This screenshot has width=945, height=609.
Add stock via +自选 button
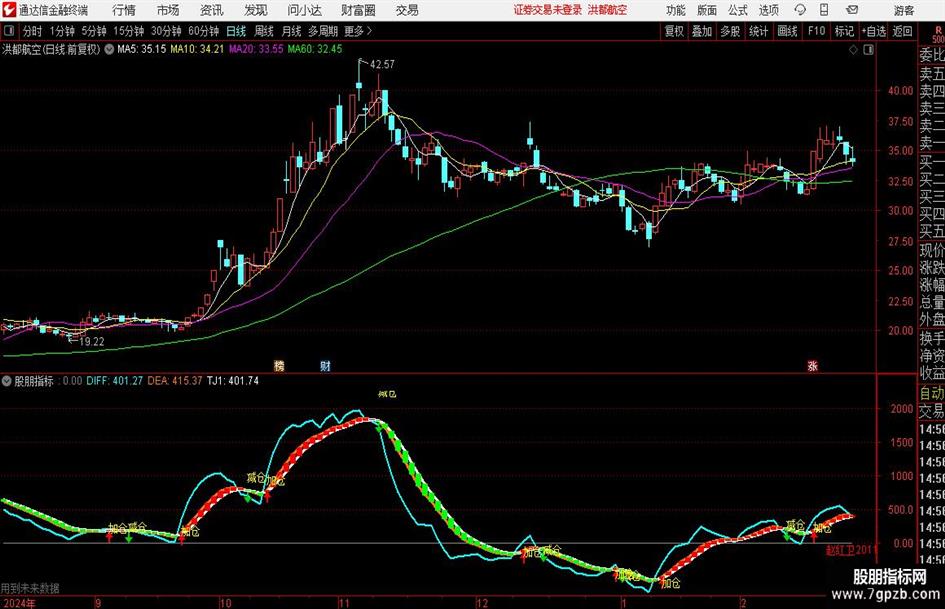pos(874,31)
